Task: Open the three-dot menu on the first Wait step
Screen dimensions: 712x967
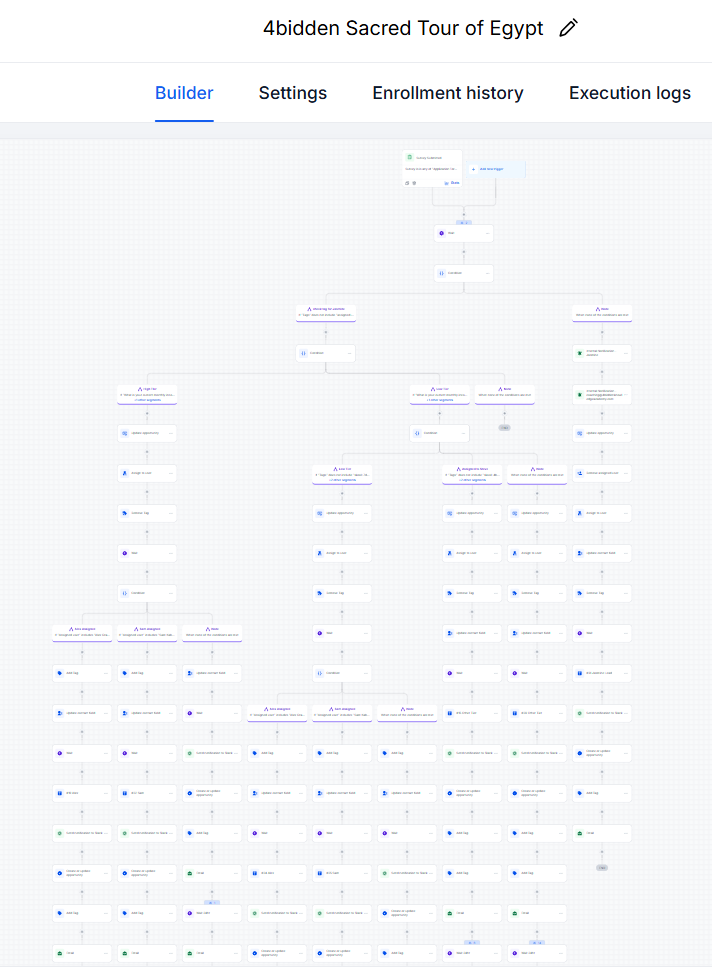Action: point(487,233)
